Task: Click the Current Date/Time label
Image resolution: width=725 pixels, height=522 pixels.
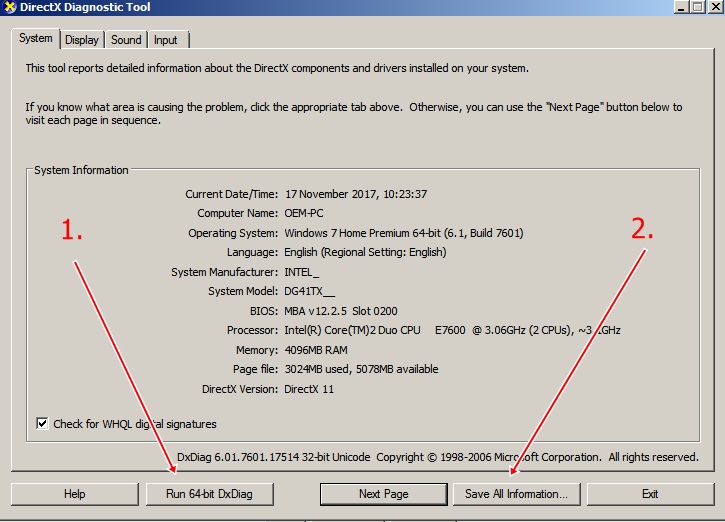Action: (x=232, y=194)
